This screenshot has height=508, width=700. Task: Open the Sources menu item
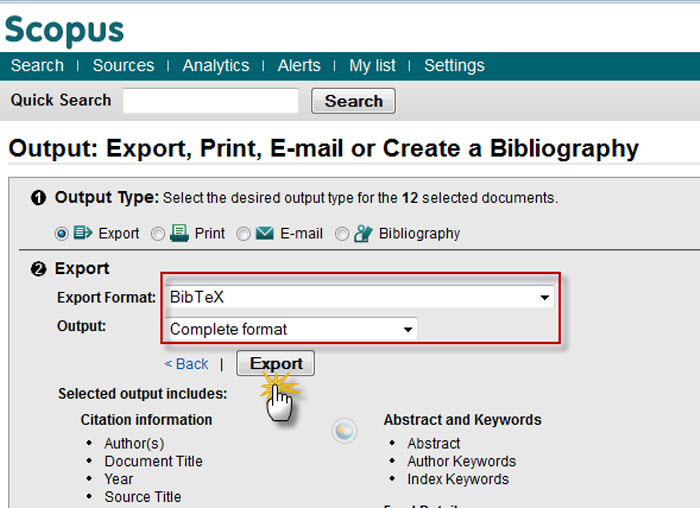point(123,66)
